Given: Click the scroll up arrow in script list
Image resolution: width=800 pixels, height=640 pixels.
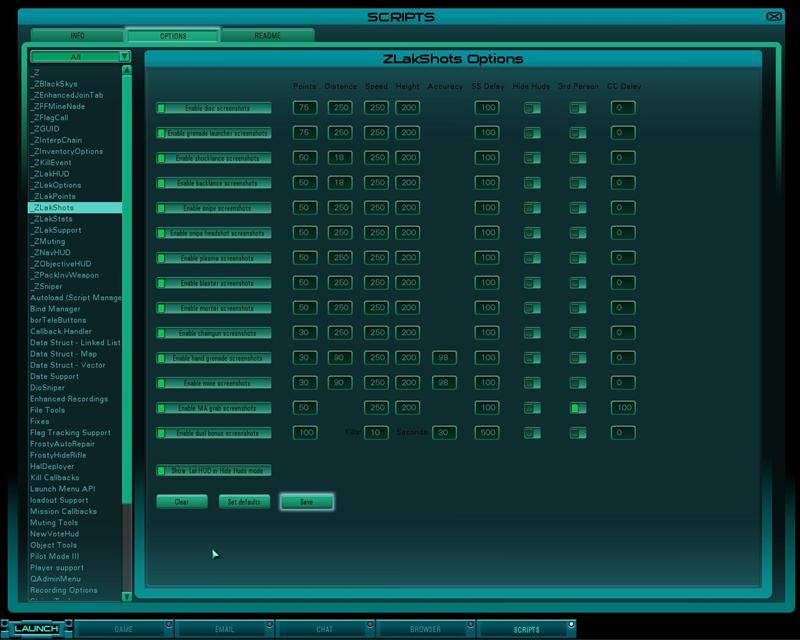Looking at the screenshot, I should point(127,71).
